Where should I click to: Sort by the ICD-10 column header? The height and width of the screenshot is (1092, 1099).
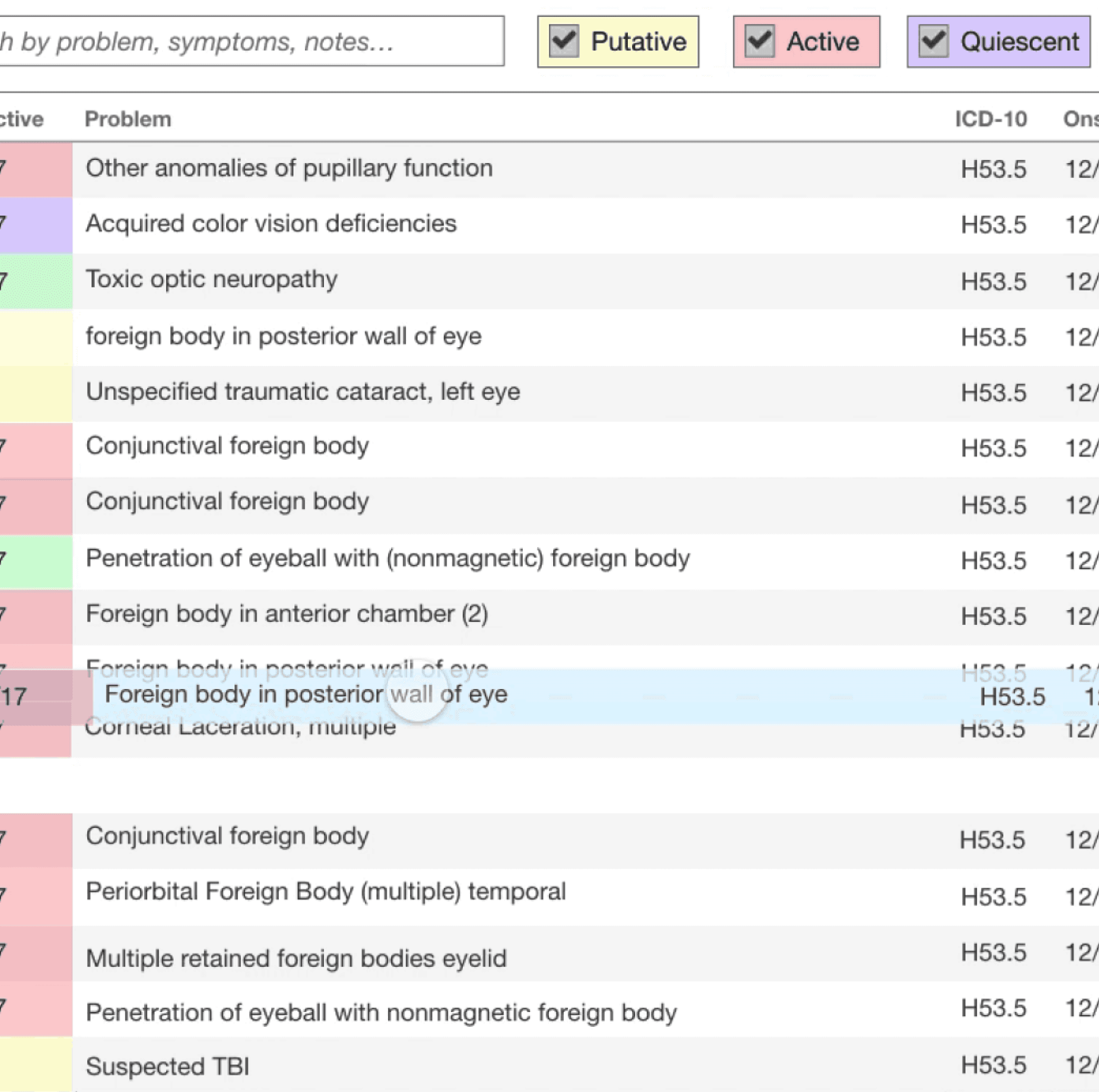coord(990,119)
